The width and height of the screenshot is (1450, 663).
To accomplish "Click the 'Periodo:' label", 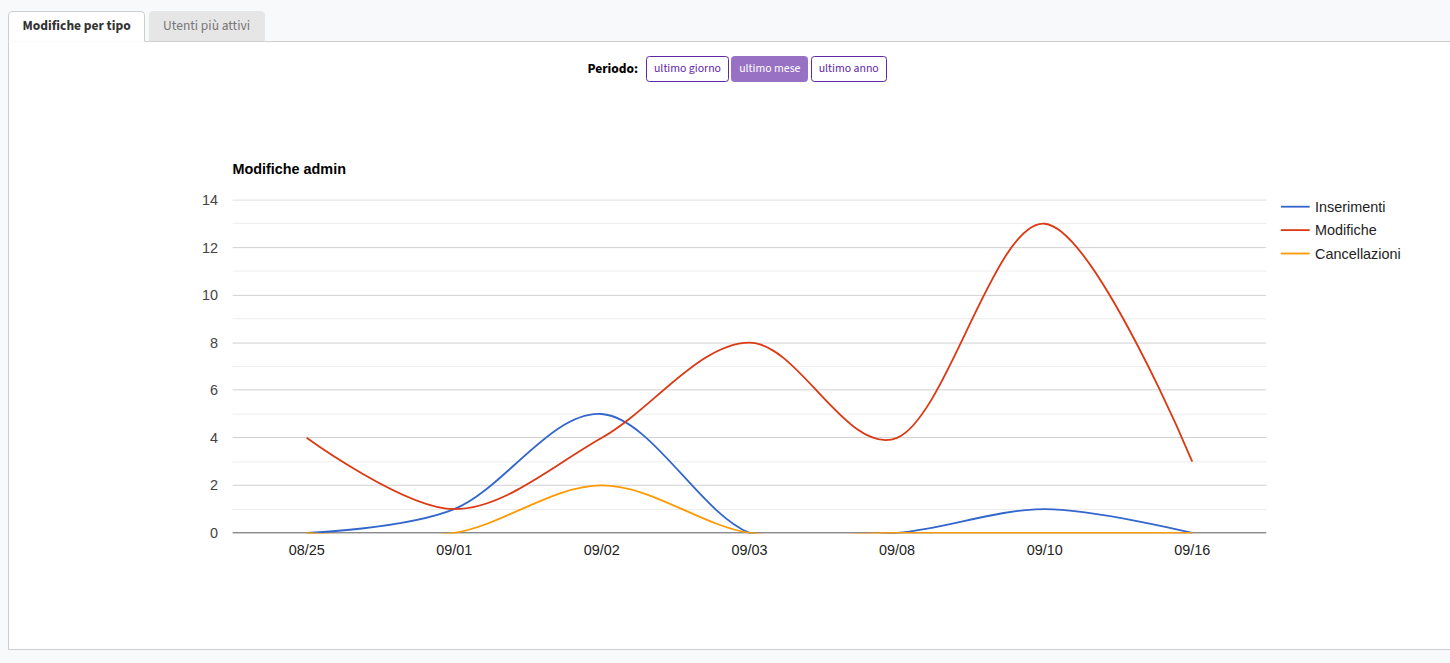I will (613, 69).
